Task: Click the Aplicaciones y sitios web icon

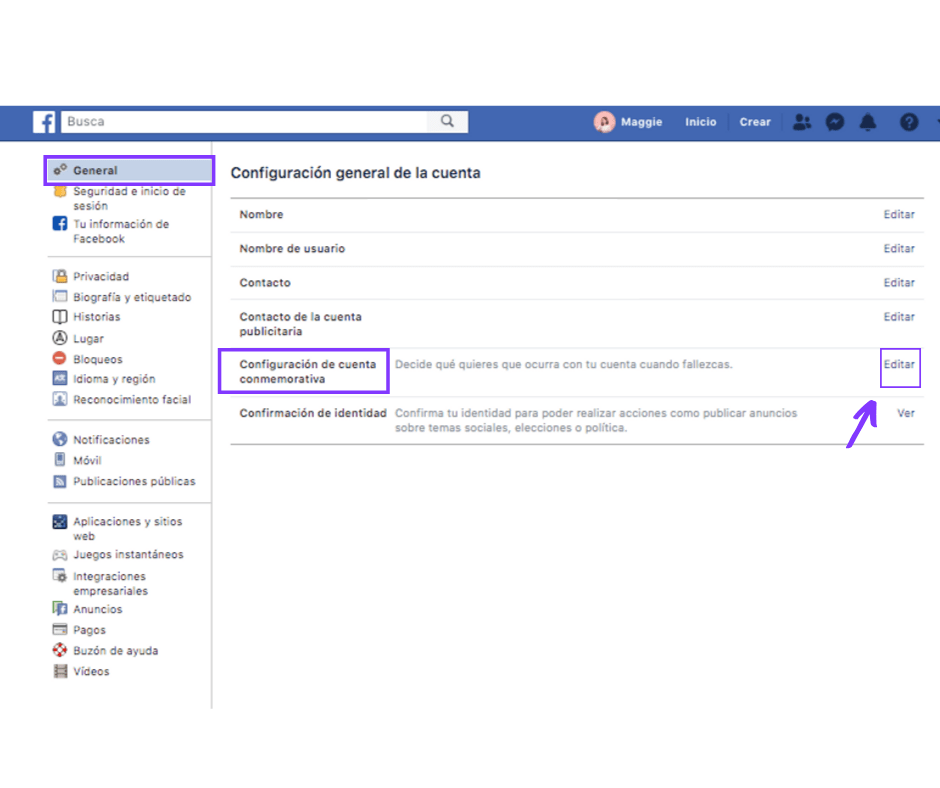Action: coord(60,522)
